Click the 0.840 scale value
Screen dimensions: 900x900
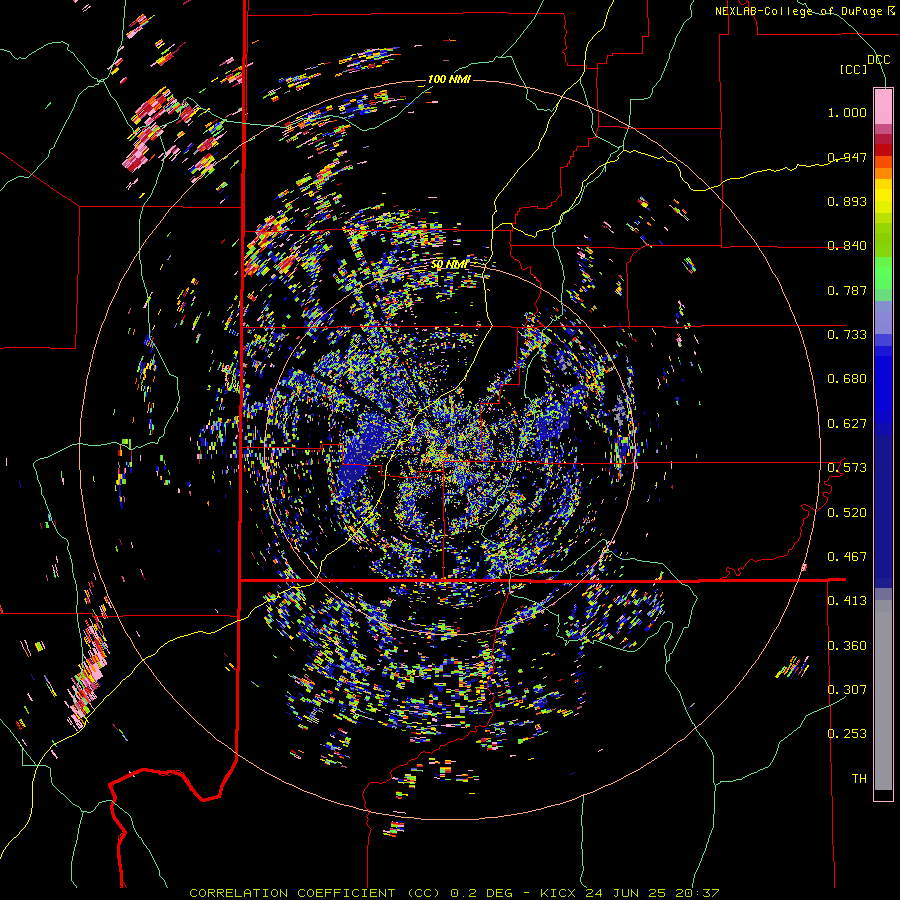click(x=847, y=246)
